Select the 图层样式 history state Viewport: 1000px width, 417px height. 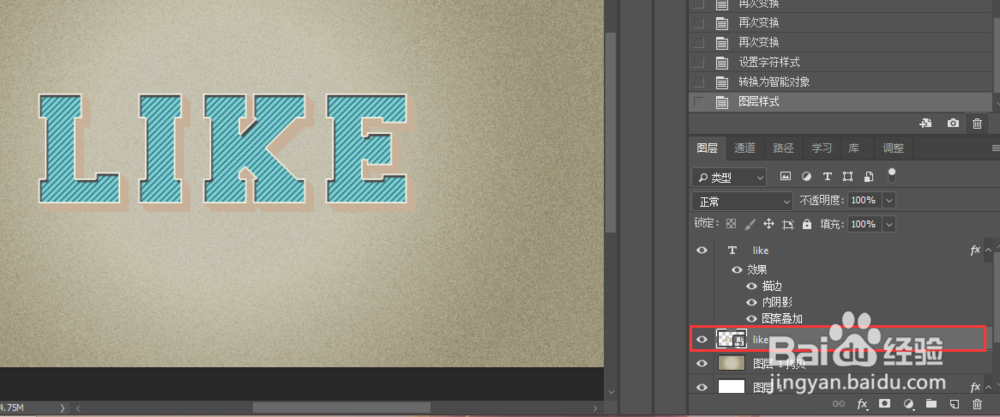coord(840,102)
